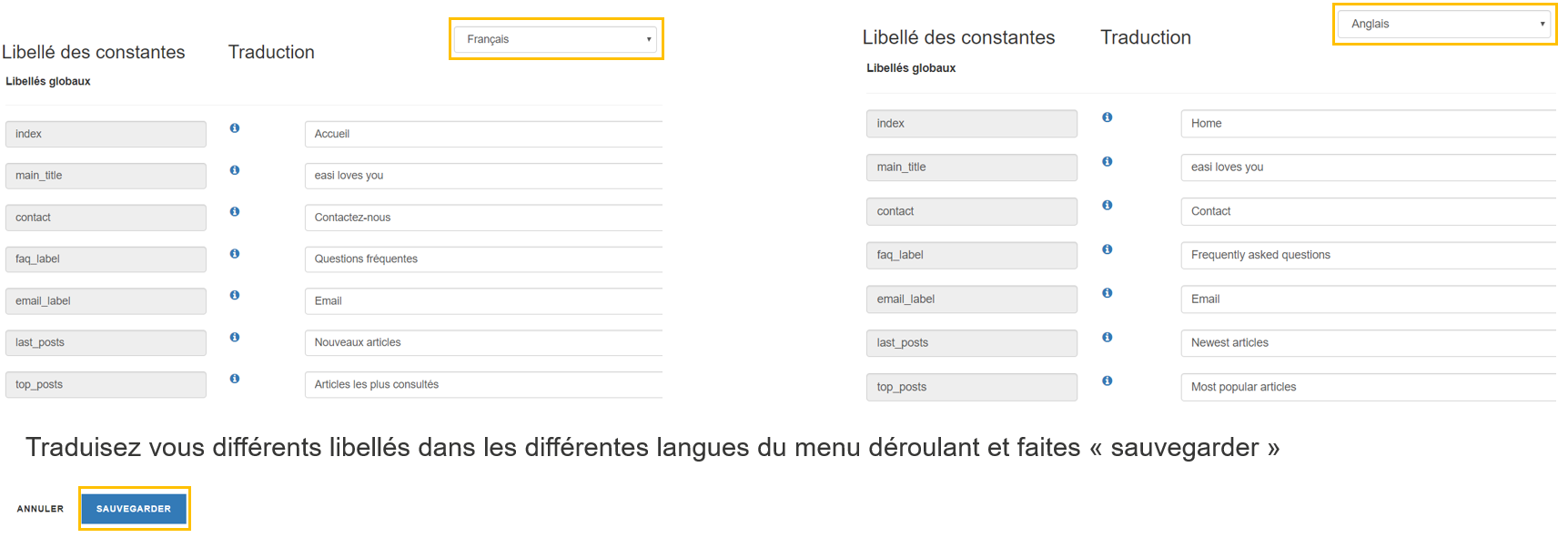Click info icon beside Nouveaux articles field
This screenshot has width=1568, height=538.
point(235,337)
